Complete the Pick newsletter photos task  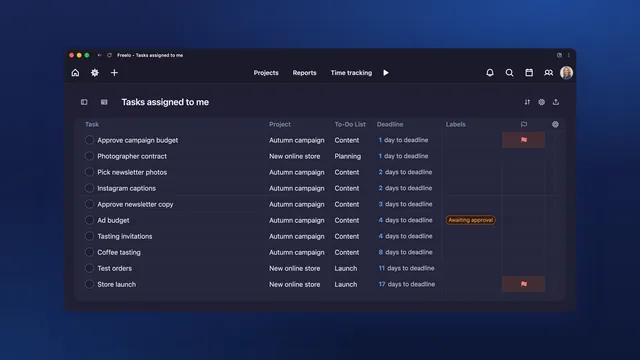89,172
